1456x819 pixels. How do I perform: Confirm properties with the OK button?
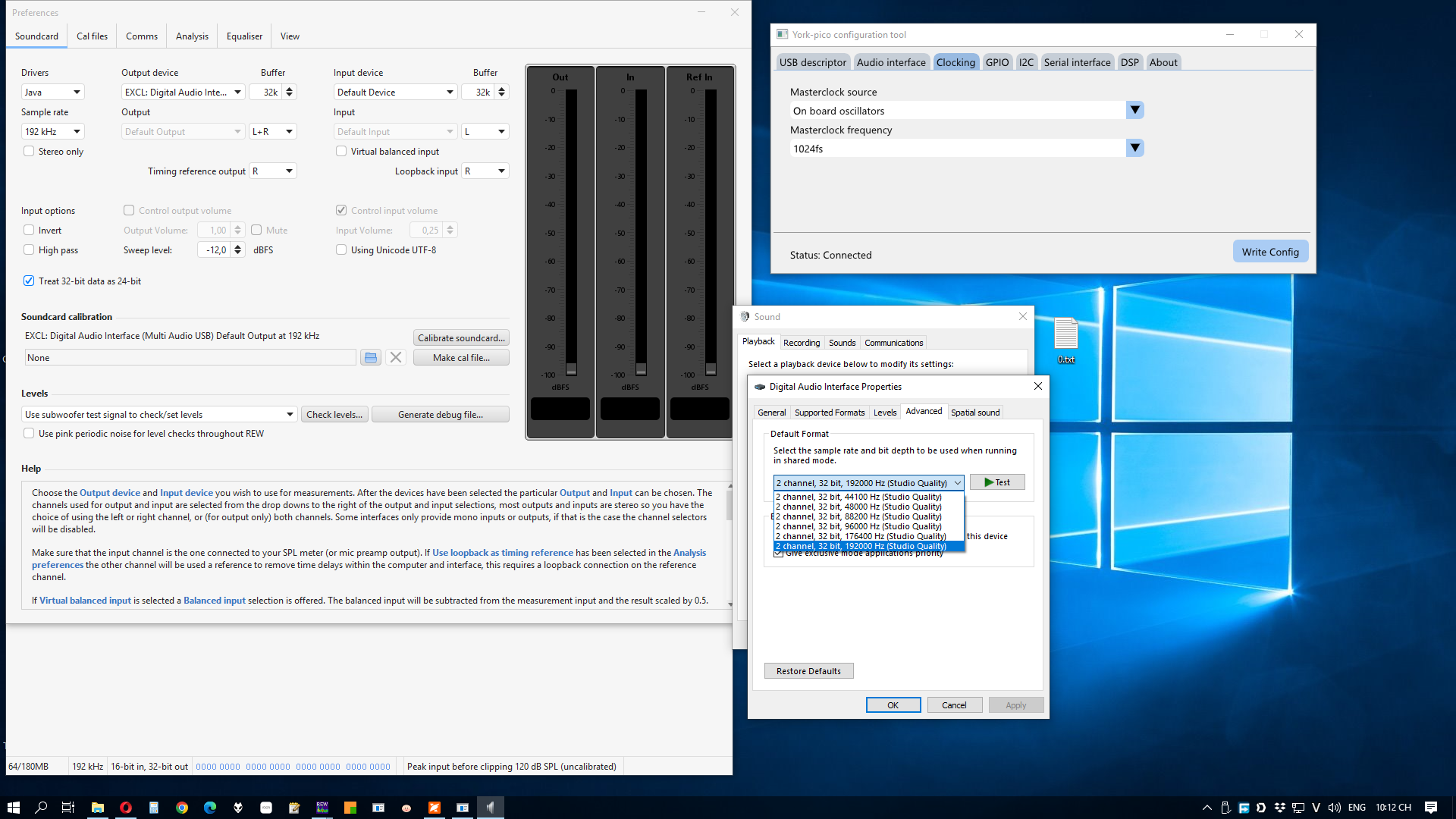point(893,705)
